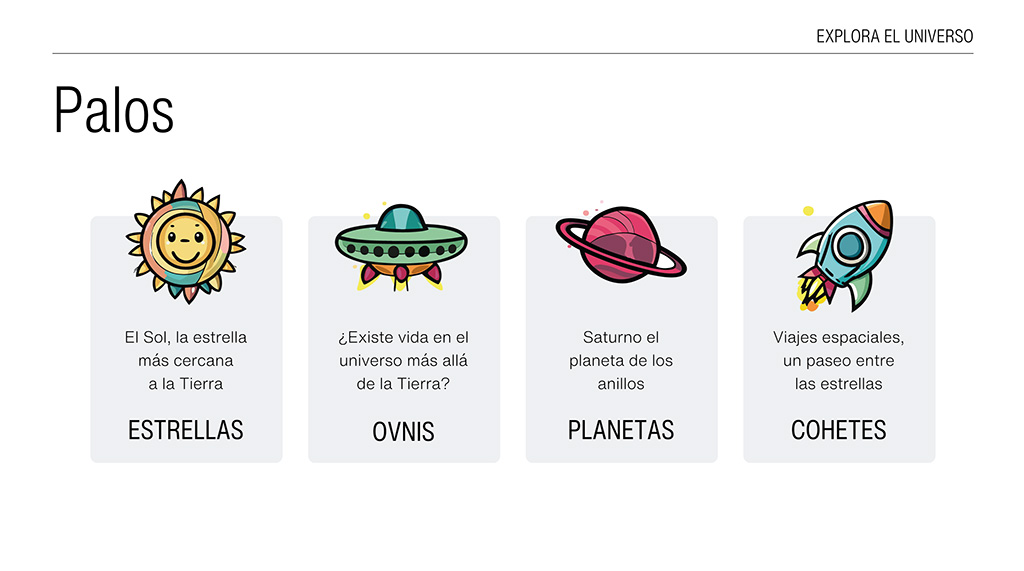
Task: Select the 'Palos' slide title
Action: (113, 109)
